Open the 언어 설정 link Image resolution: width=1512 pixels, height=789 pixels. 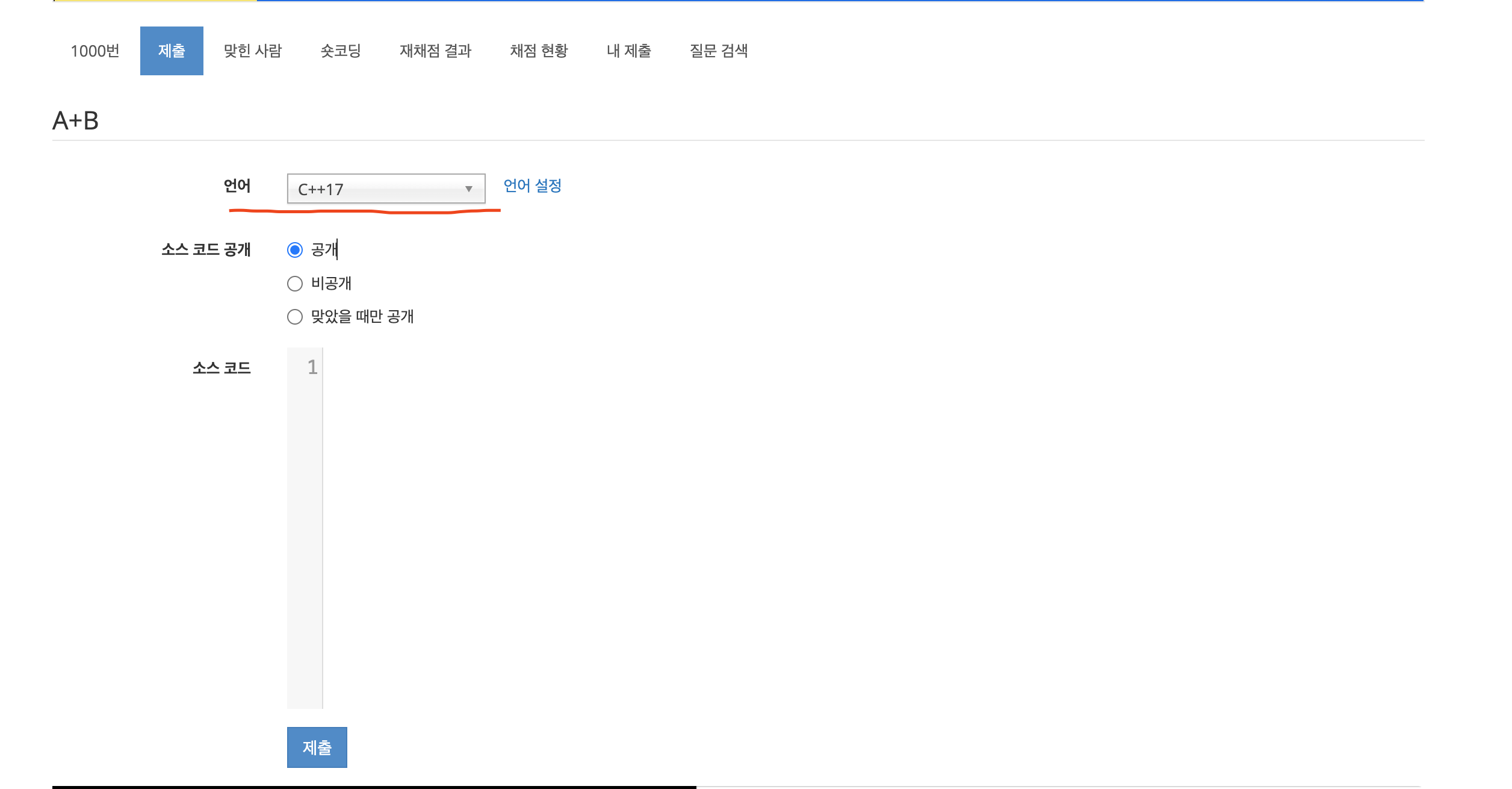click(532, 186)
